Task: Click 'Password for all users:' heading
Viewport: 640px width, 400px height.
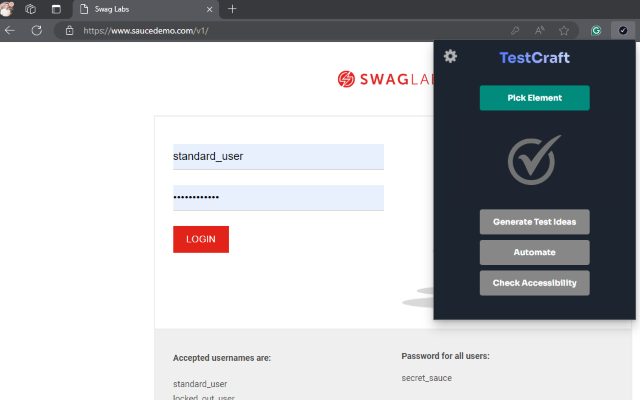Action: [445, 356]
